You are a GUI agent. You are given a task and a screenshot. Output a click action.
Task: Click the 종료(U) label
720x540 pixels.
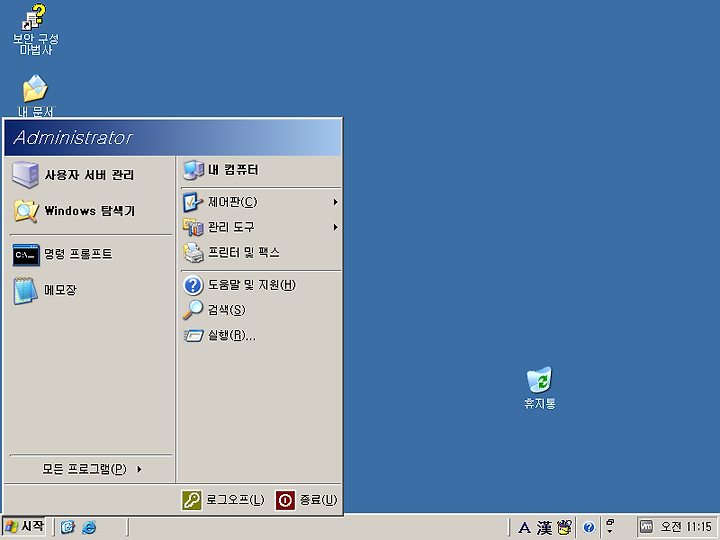click(x=318, y=500)
